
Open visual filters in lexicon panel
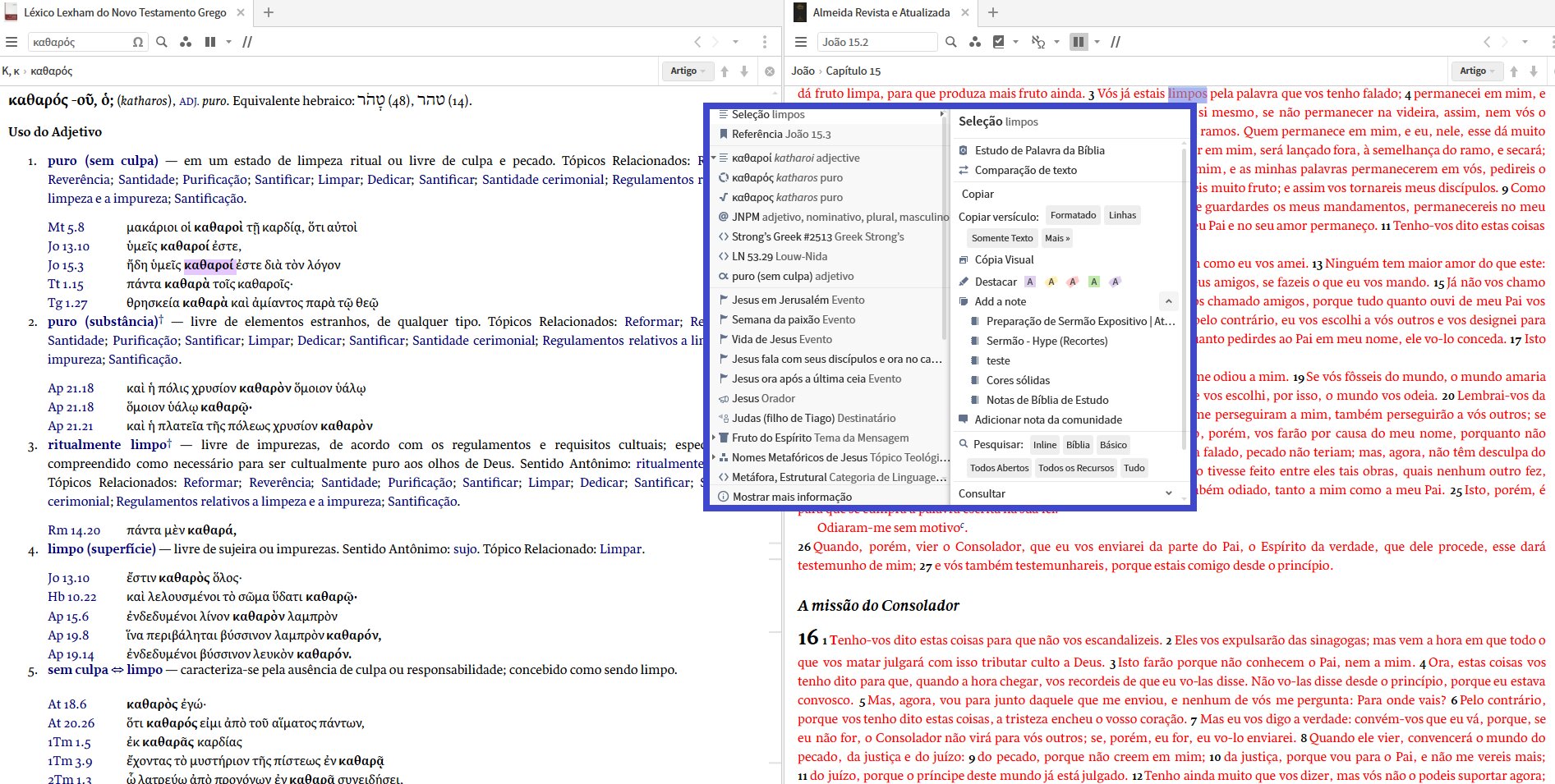186,42
